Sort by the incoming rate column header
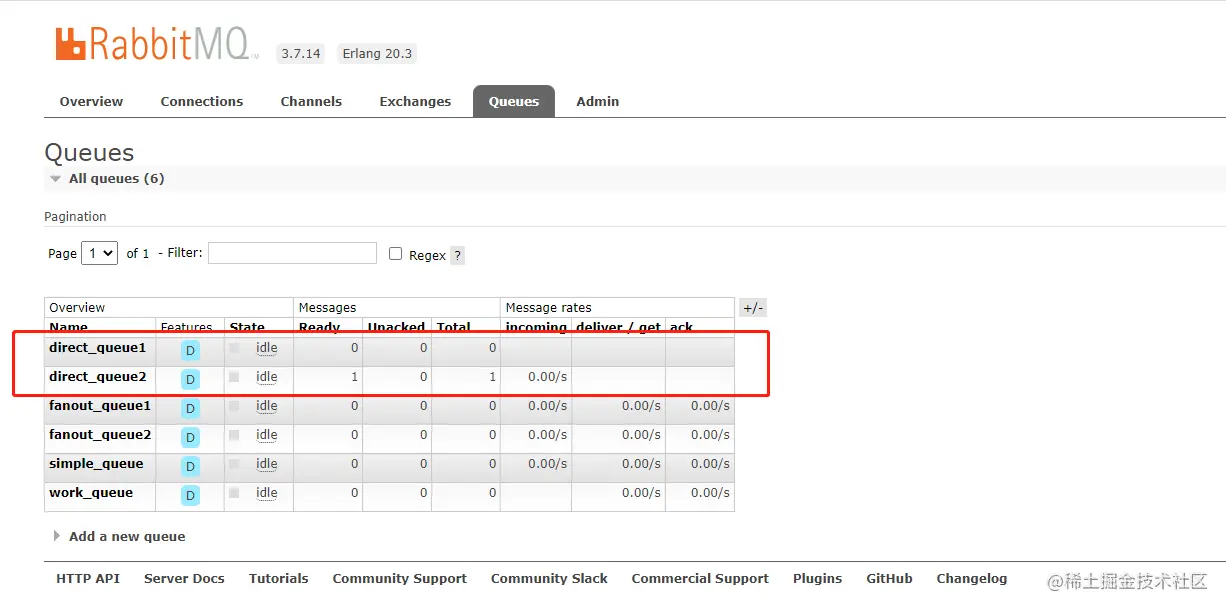This screenshot has width=1226, height=610. click(536, 327)
